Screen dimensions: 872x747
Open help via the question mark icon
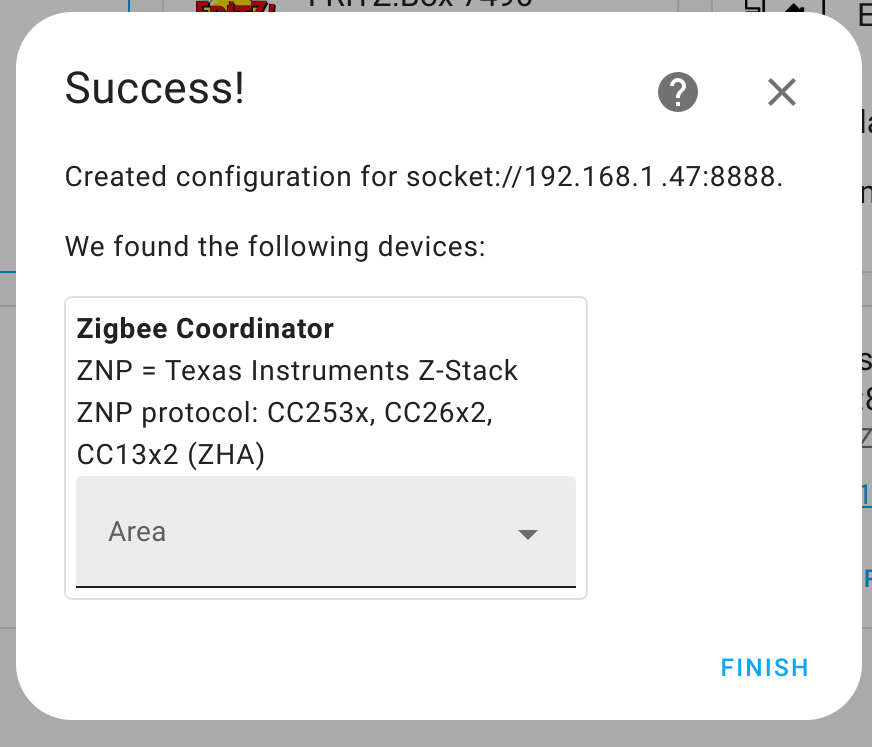coord(677,92)
